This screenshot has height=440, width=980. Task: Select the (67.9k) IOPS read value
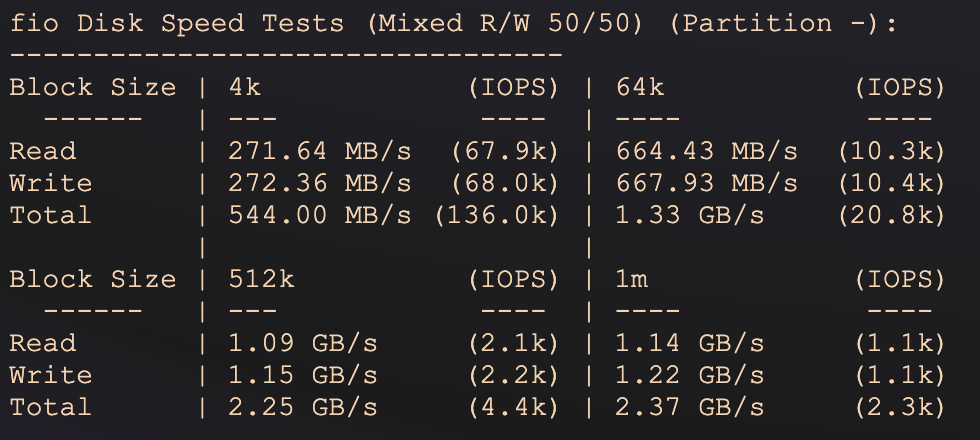coord(504,151)
